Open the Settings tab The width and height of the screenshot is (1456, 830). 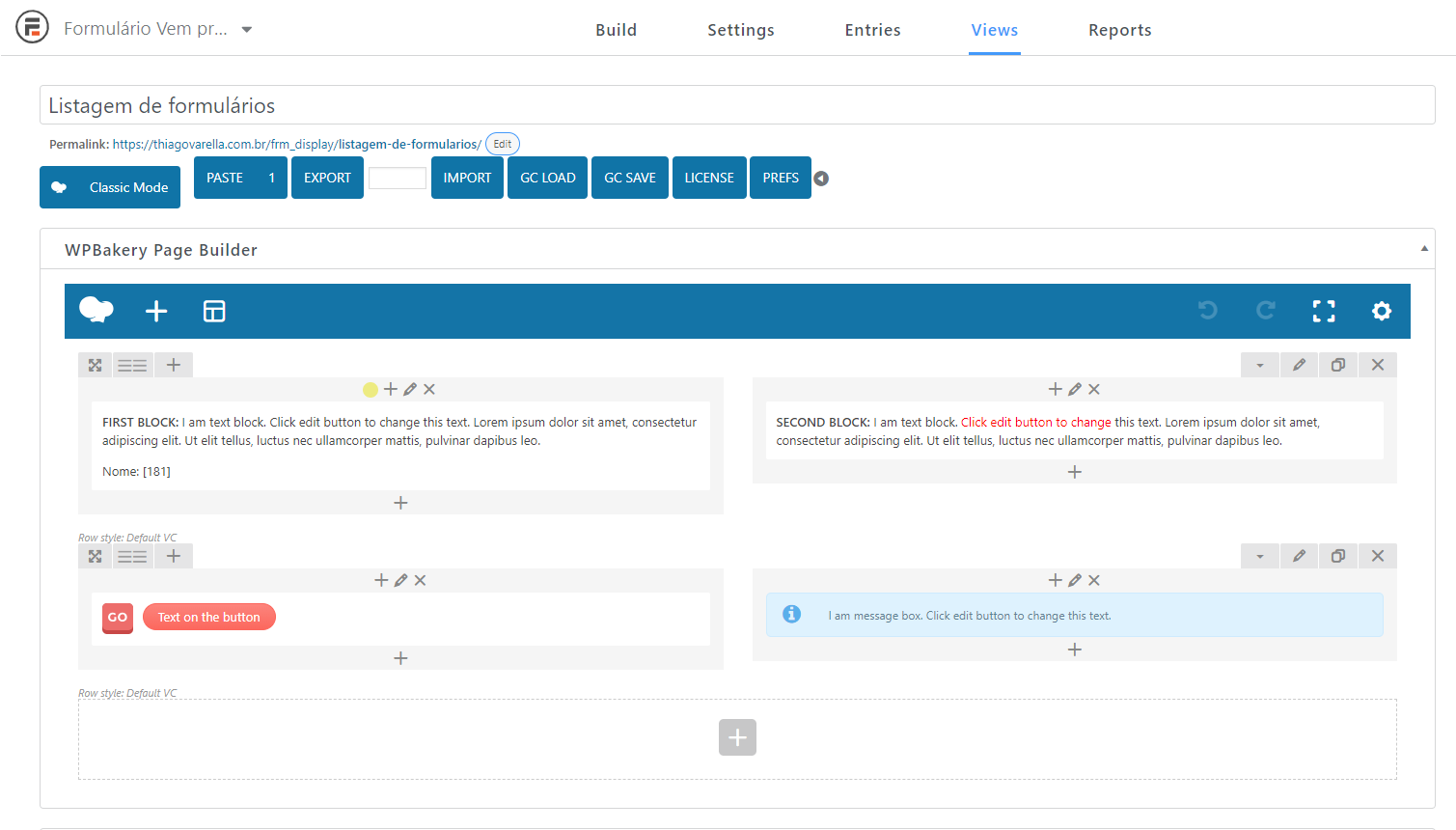pos(741,30)
